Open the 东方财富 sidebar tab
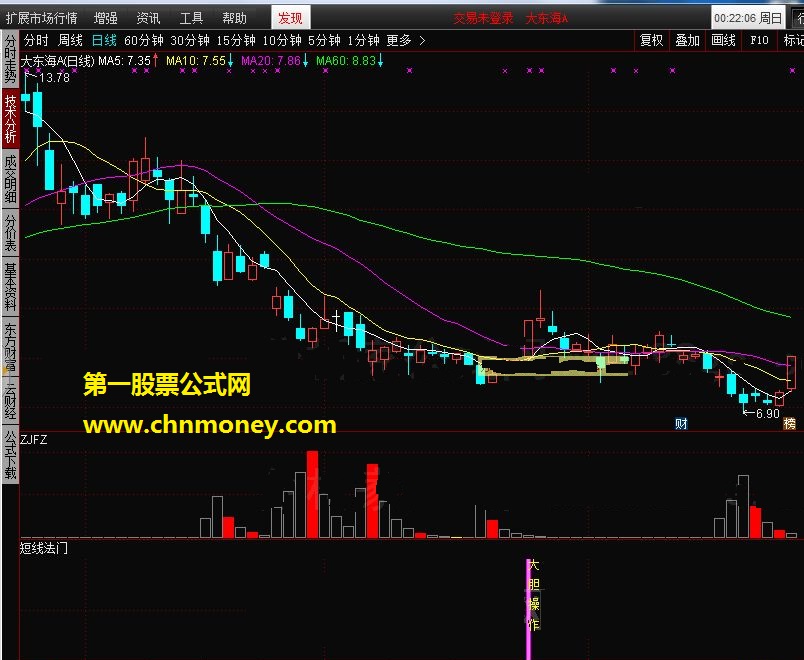 click(10, 347)
